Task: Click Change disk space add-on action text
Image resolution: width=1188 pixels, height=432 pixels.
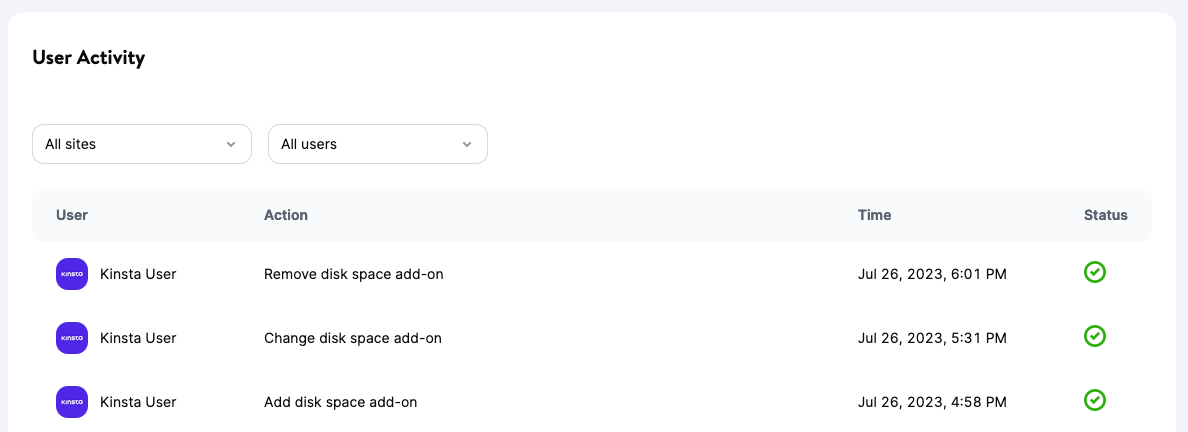Action: pos(352,338)
